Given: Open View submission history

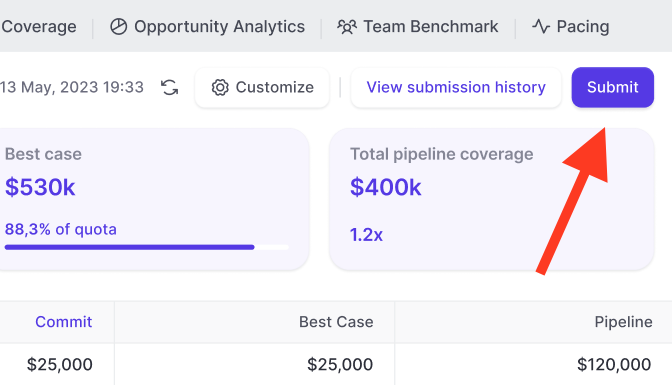Looking at the screenshot, I should (x=456, y=87).
